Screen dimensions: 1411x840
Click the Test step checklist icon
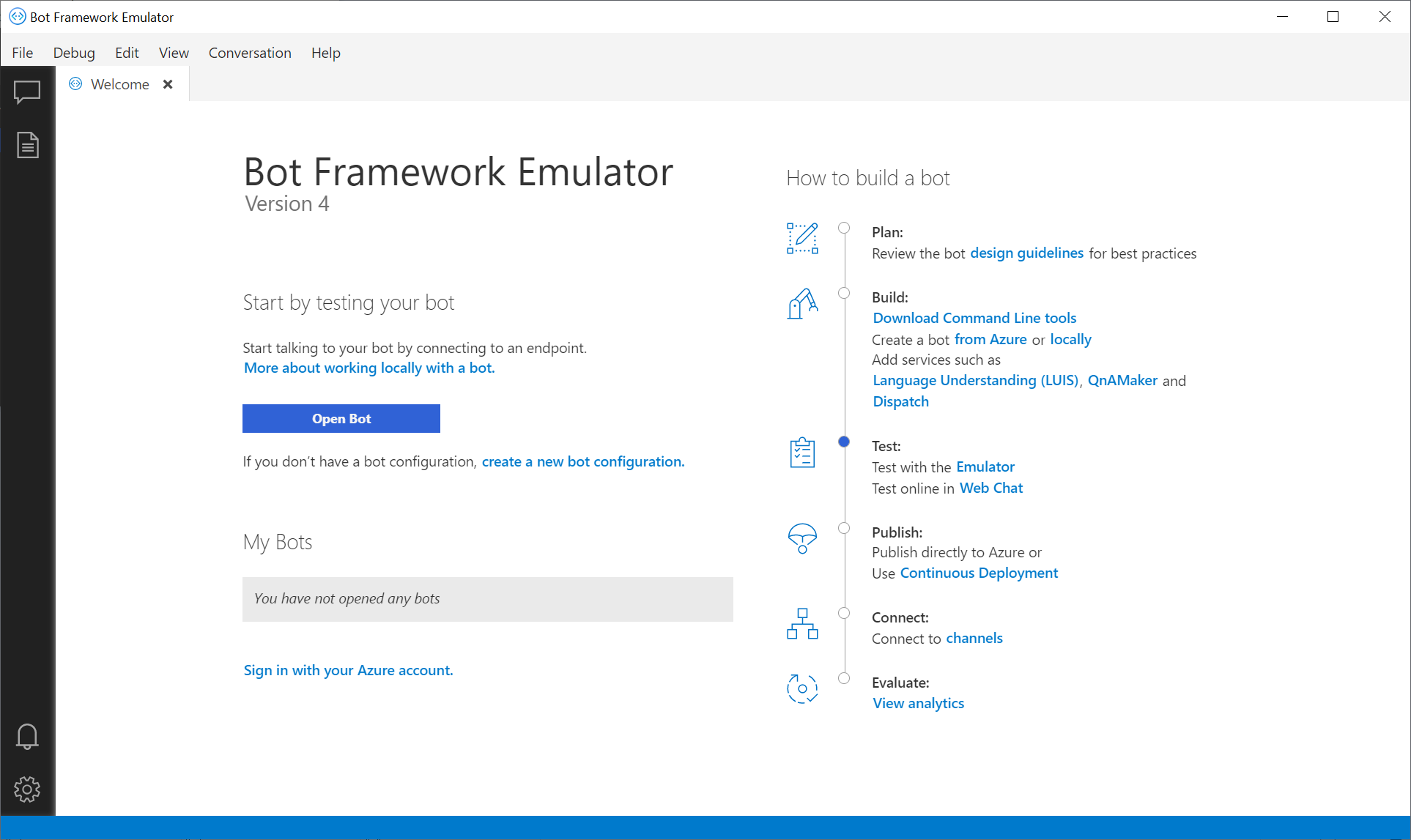coord(802,453)
